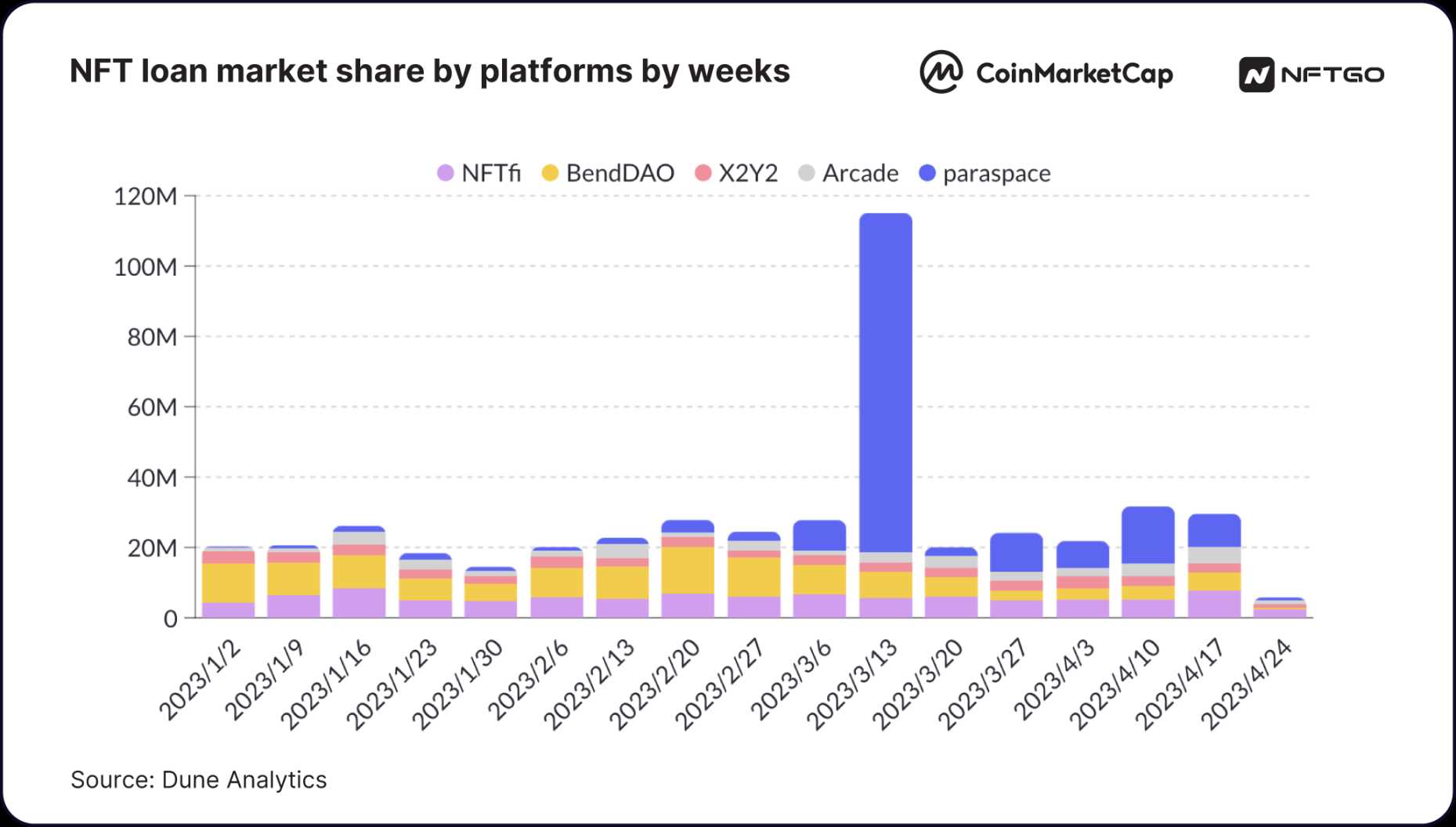The width and height of the screenshot is (1456, 827).
Task: Click the 120M y-axis label
Action: (x=146, y=196)
